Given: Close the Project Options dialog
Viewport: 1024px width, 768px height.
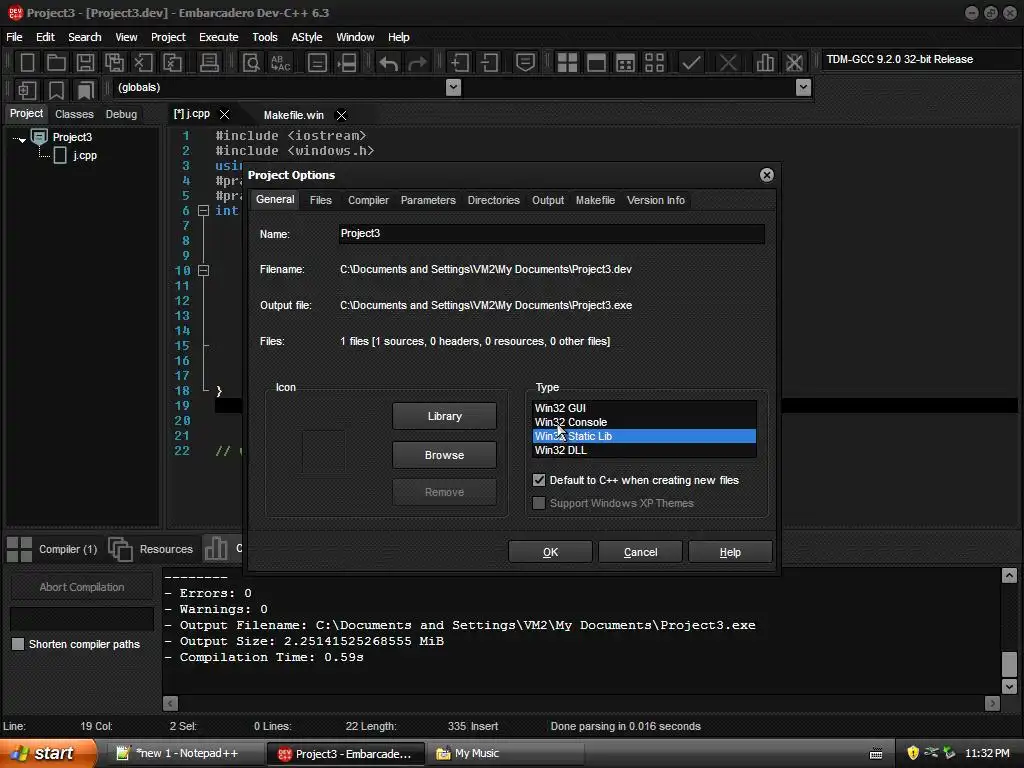Looking at the screenshot, I should [767, 175].
